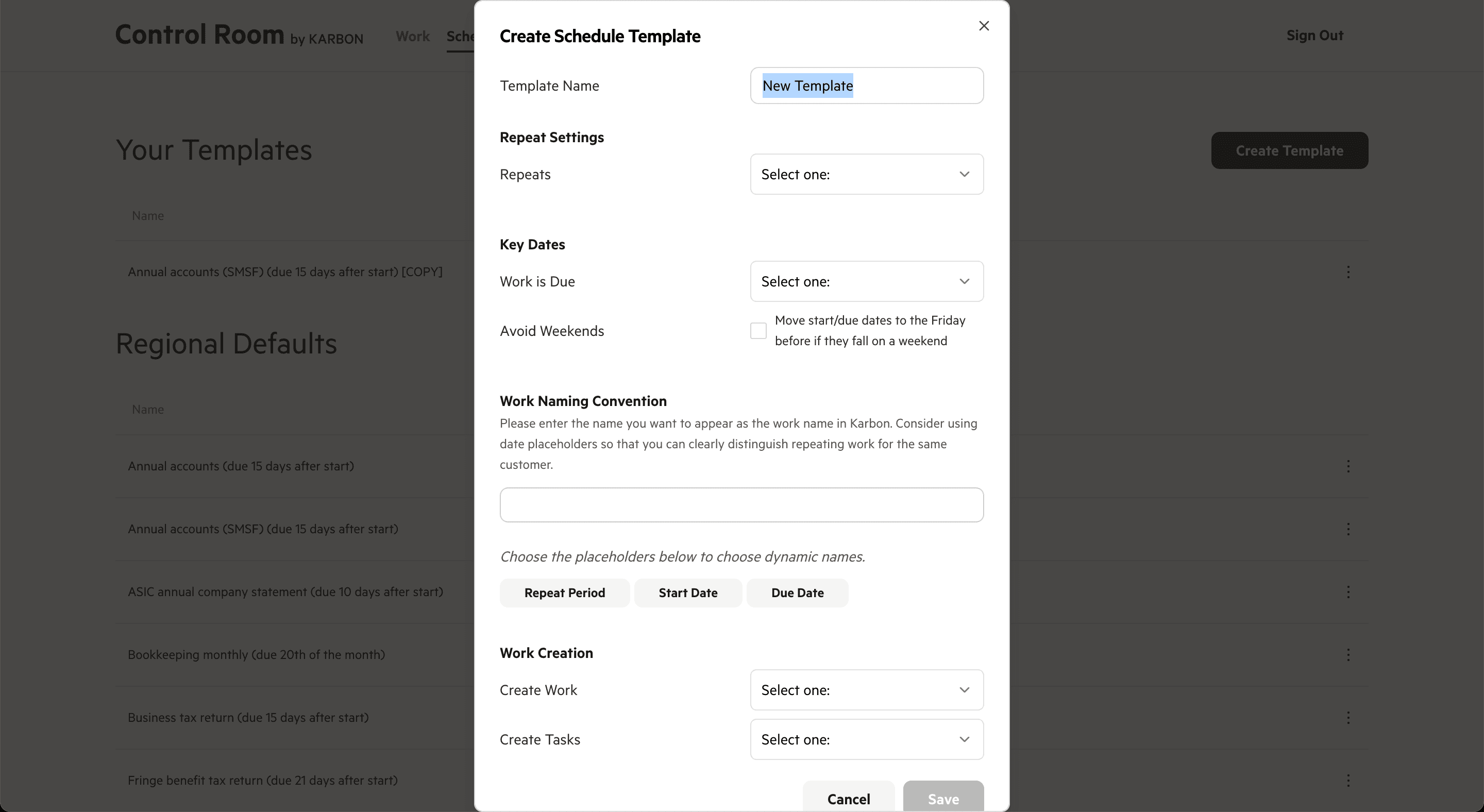Viewport: 1484px width, 812px height.
Task: Open options for Annual accounts (SMSF) regional default
Action: tap(1347, 529)
